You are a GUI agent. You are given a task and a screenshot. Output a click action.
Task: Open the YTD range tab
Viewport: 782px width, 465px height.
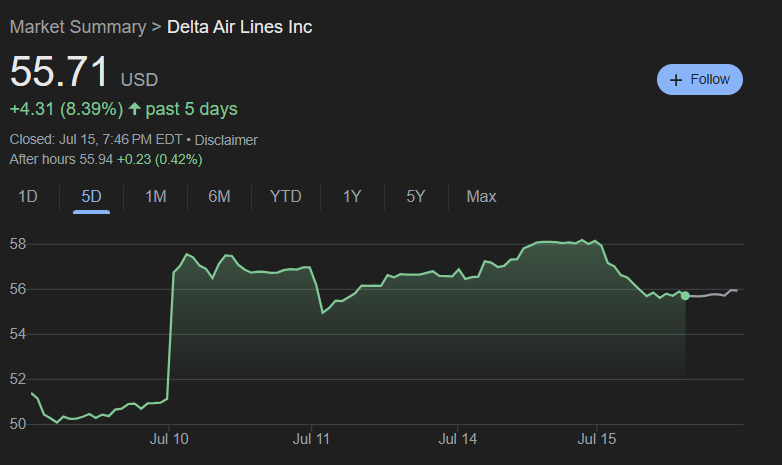click(x=285, y=196)
